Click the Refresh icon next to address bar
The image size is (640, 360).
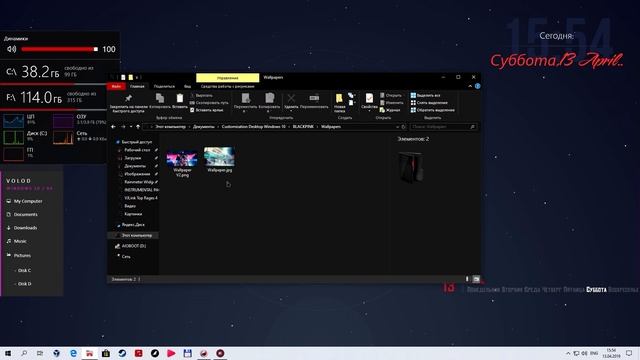[x=404, y=127]
